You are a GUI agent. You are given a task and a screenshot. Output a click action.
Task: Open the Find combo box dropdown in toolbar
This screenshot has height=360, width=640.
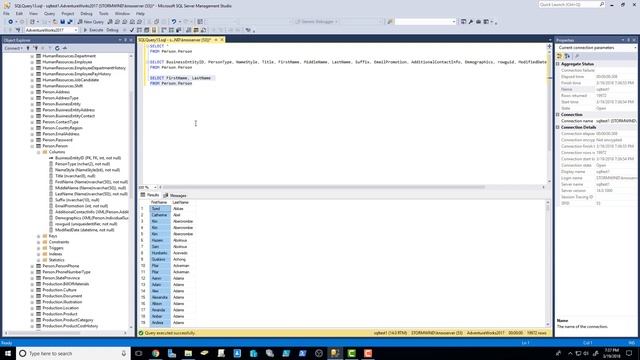[x=453, y=22]
